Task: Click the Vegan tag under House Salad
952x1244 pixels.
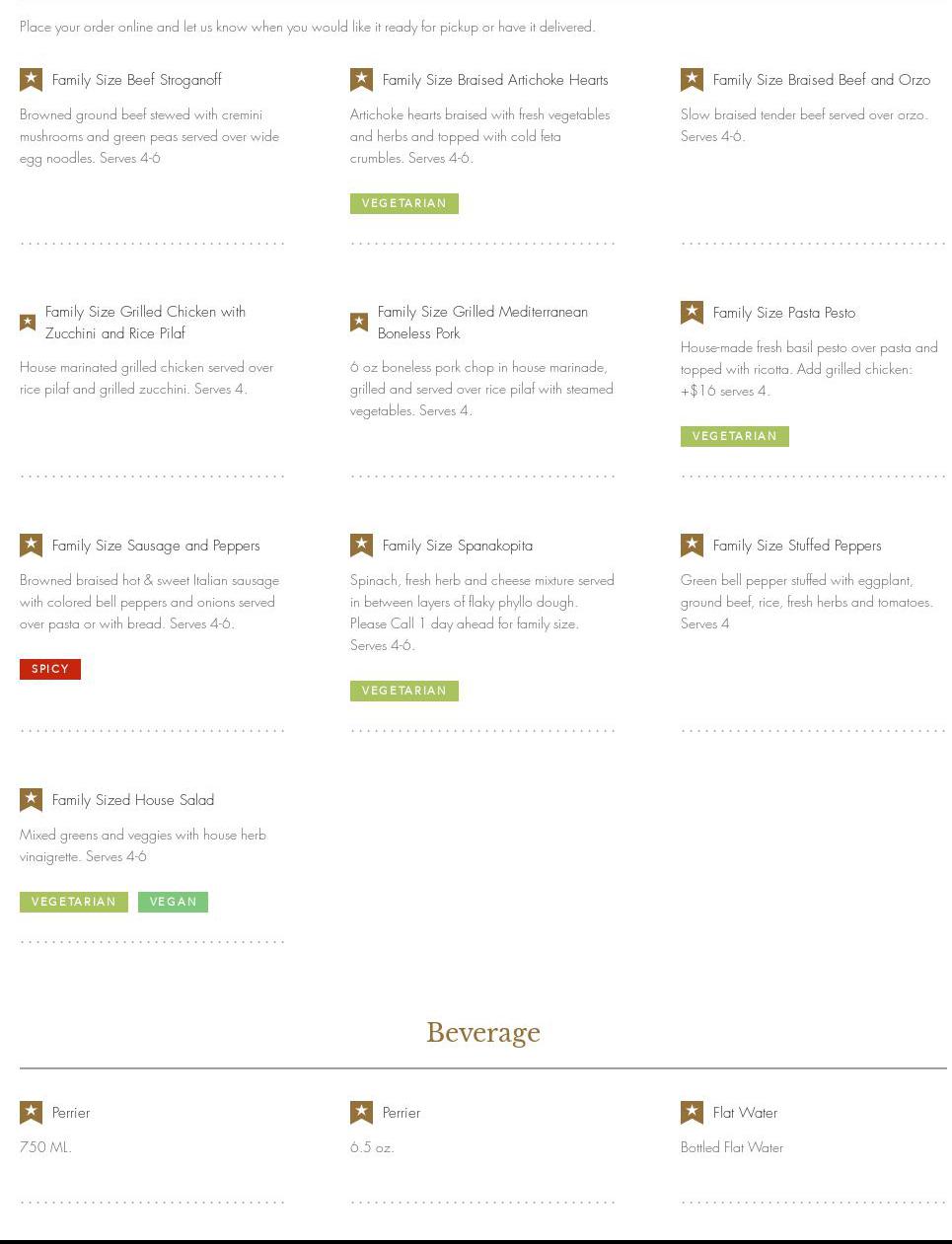Action: [173, 902]
